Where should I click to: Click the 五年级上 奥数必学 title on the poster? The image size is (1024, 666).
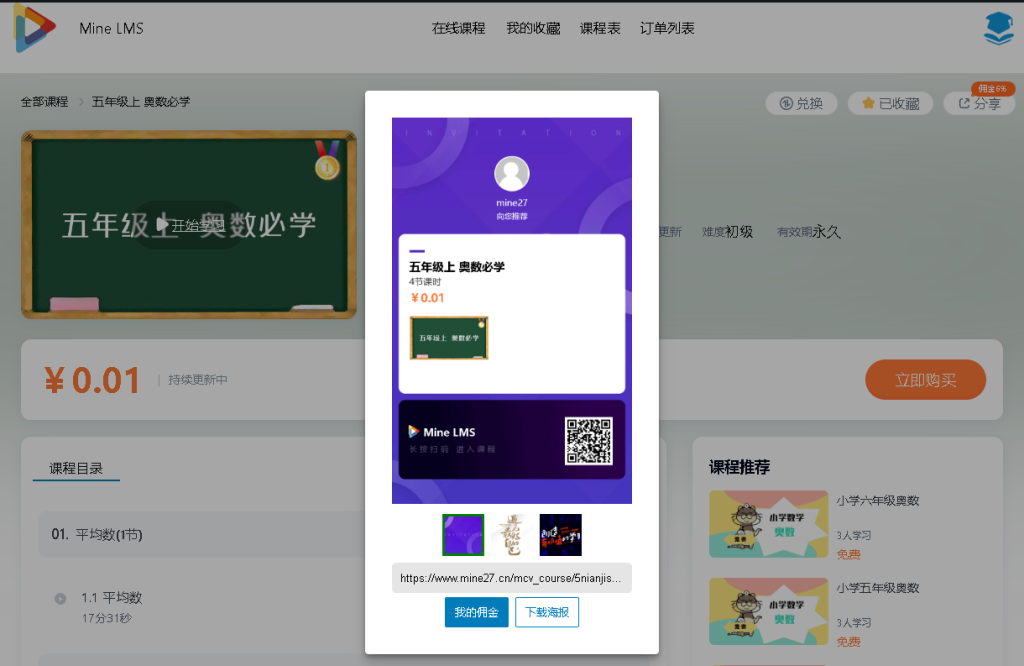457,266
